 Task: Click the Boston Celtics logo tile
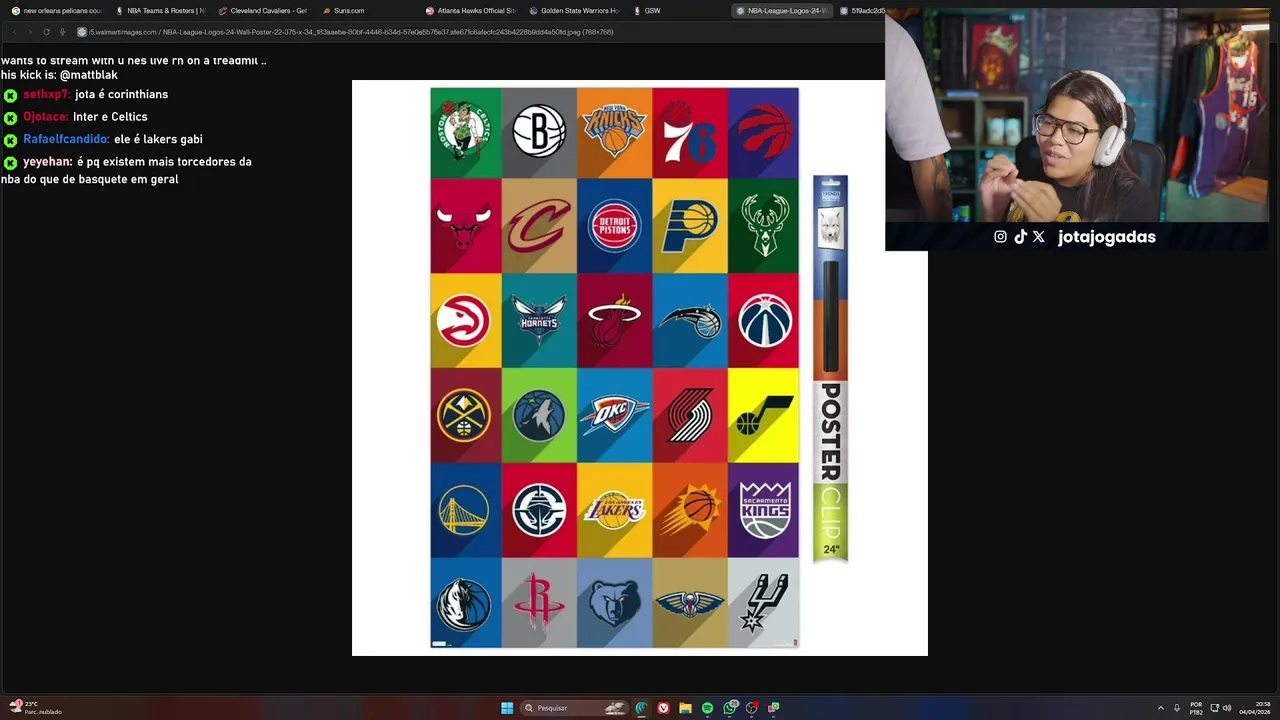(466, 132)
